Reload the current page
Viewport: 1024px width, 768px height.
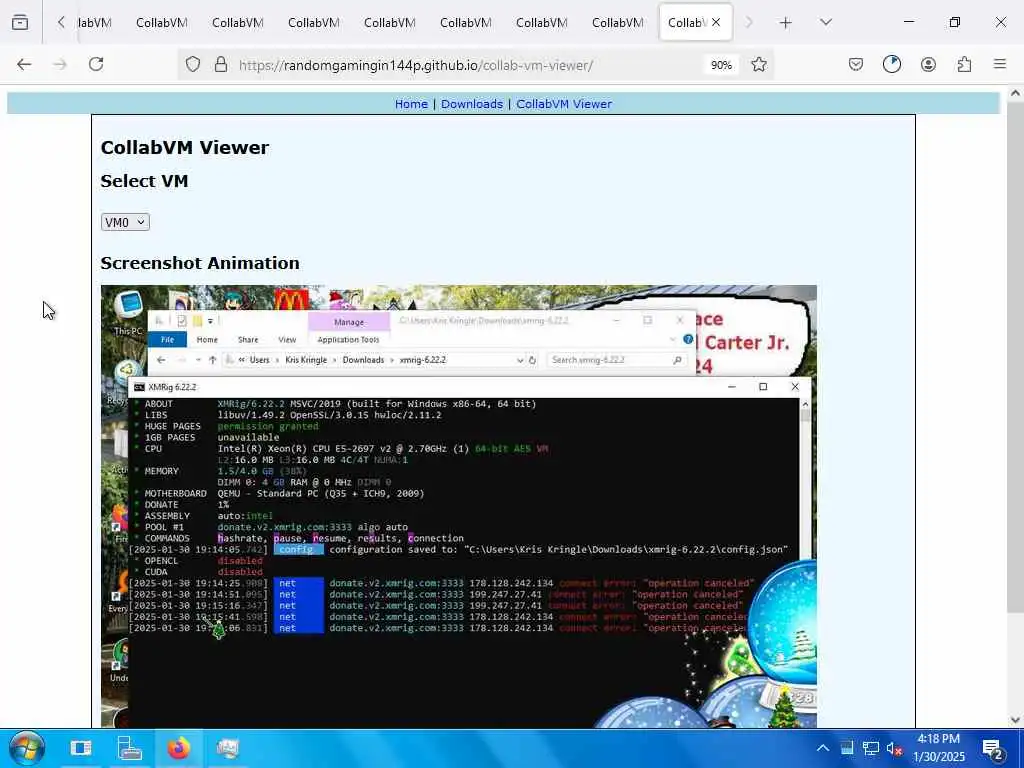coord(97,64)
